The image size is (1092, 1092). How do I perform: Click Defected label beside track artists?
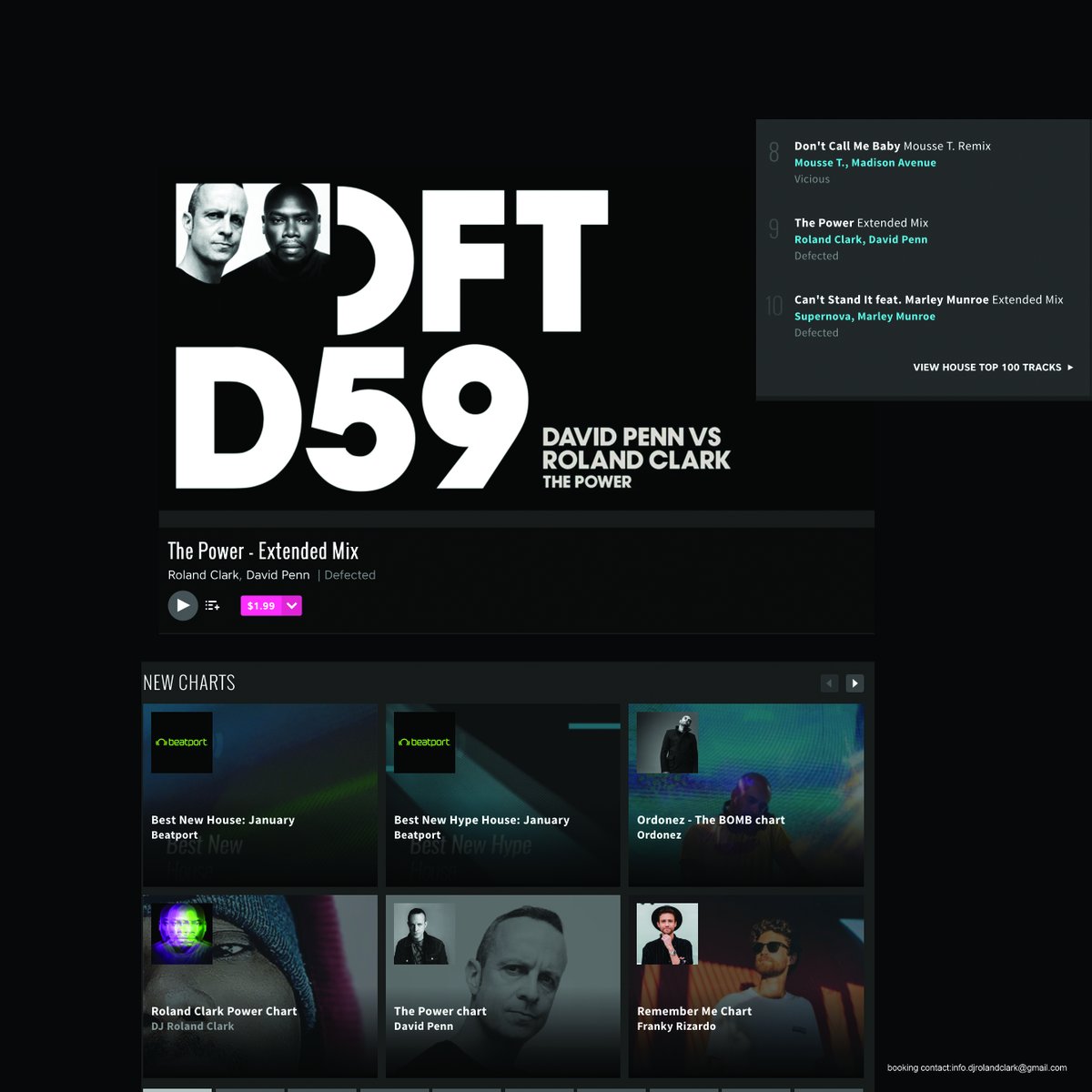349,575
